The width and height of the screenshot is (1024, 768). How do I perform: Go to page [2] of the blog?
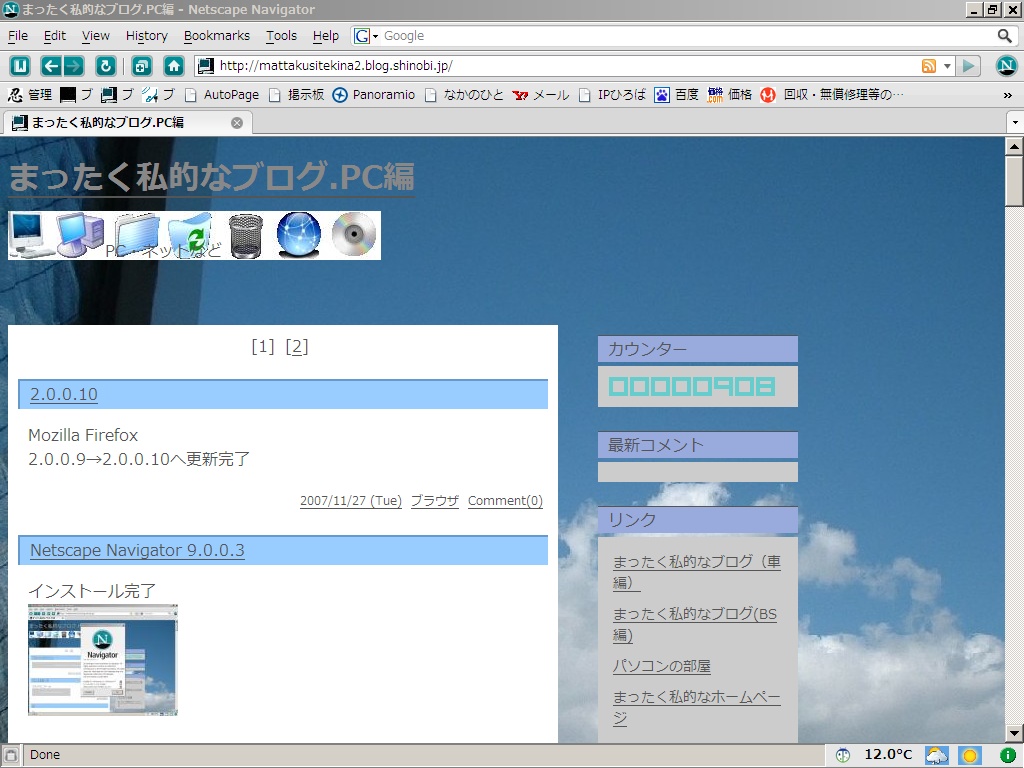(x=296, y=347)
